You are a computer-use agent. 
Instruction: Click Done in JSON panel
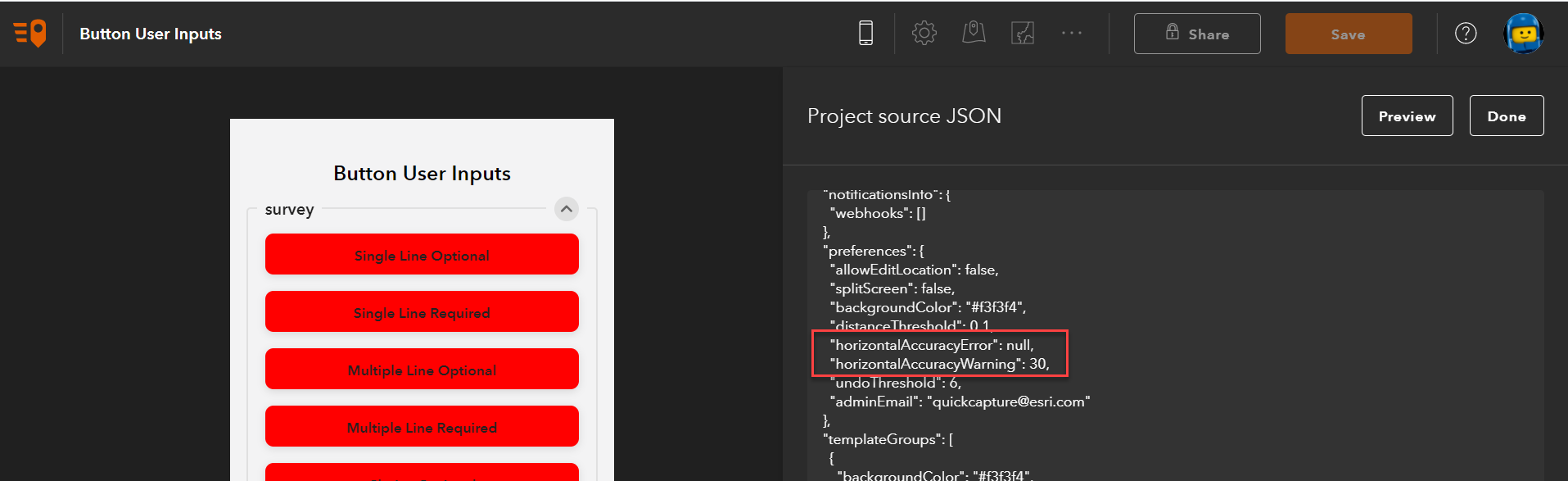pos(1506,116)
